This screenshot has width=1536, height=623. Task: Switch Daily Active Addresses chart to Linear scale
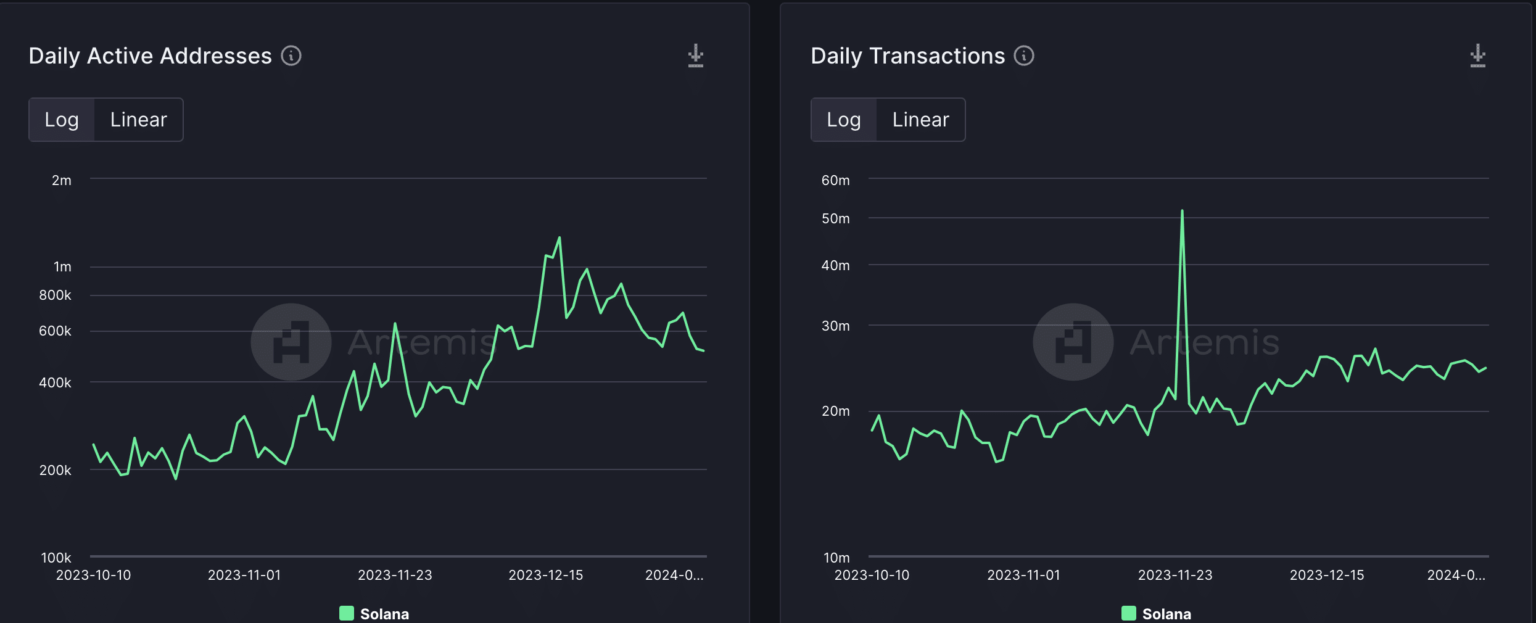pos(138,120)
